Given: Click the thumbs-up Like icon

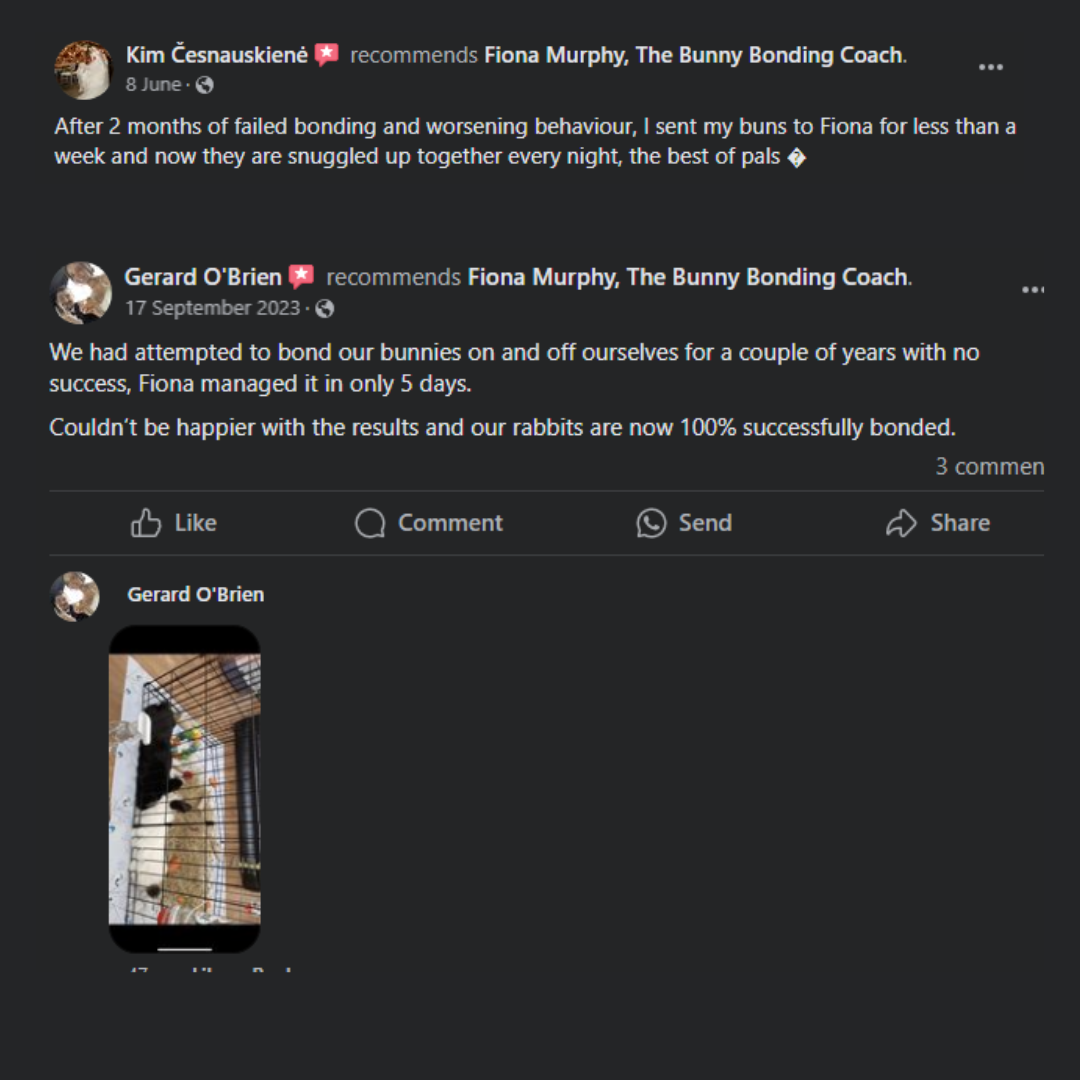Looking at the screenshot, I should [x=146, y=523].
